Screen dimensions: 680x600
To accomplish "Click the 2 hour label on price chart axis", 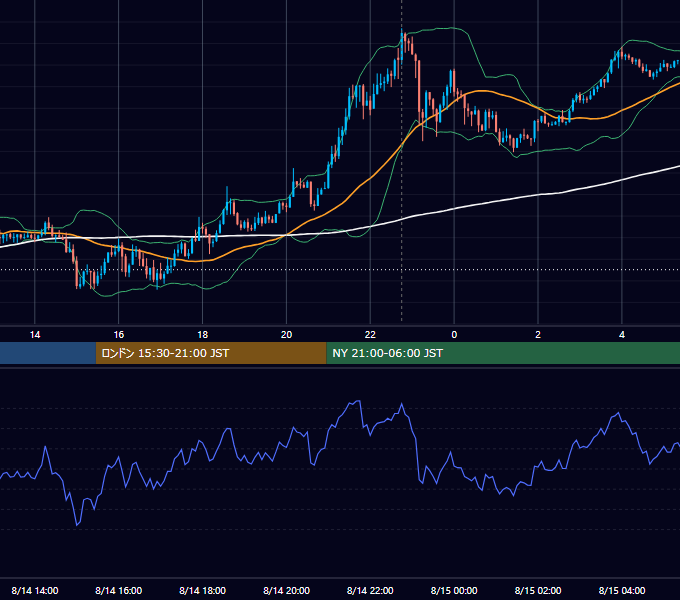I will 538,335.
